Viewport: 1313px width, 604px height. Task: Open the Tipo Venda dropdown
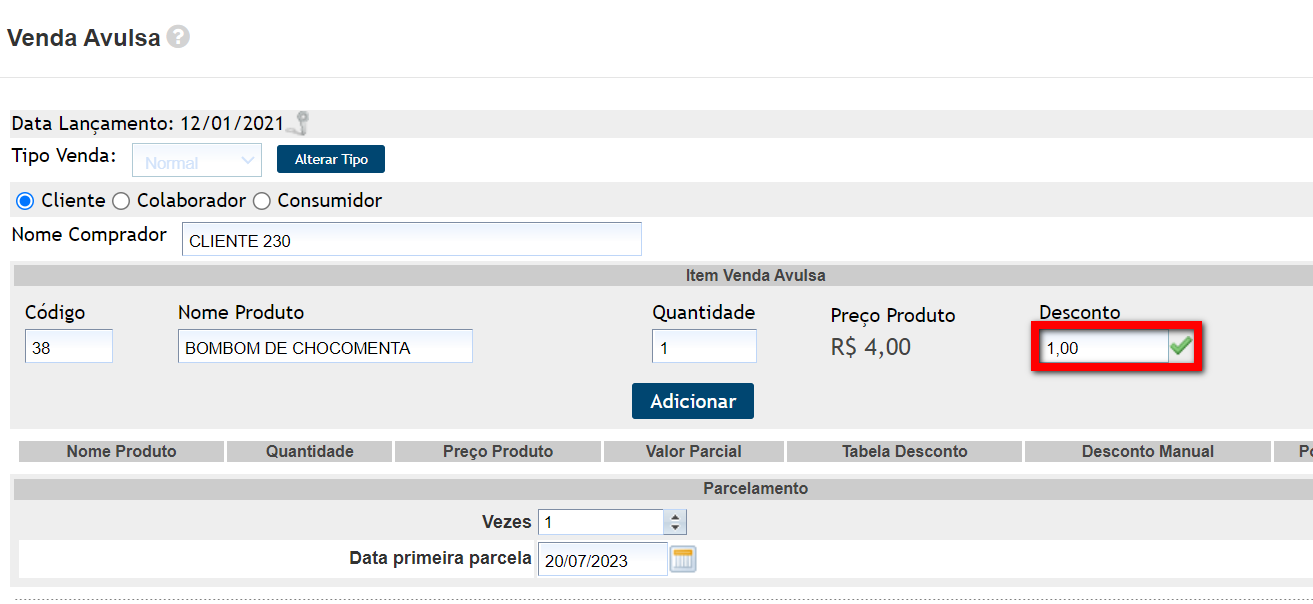[197, 160]
